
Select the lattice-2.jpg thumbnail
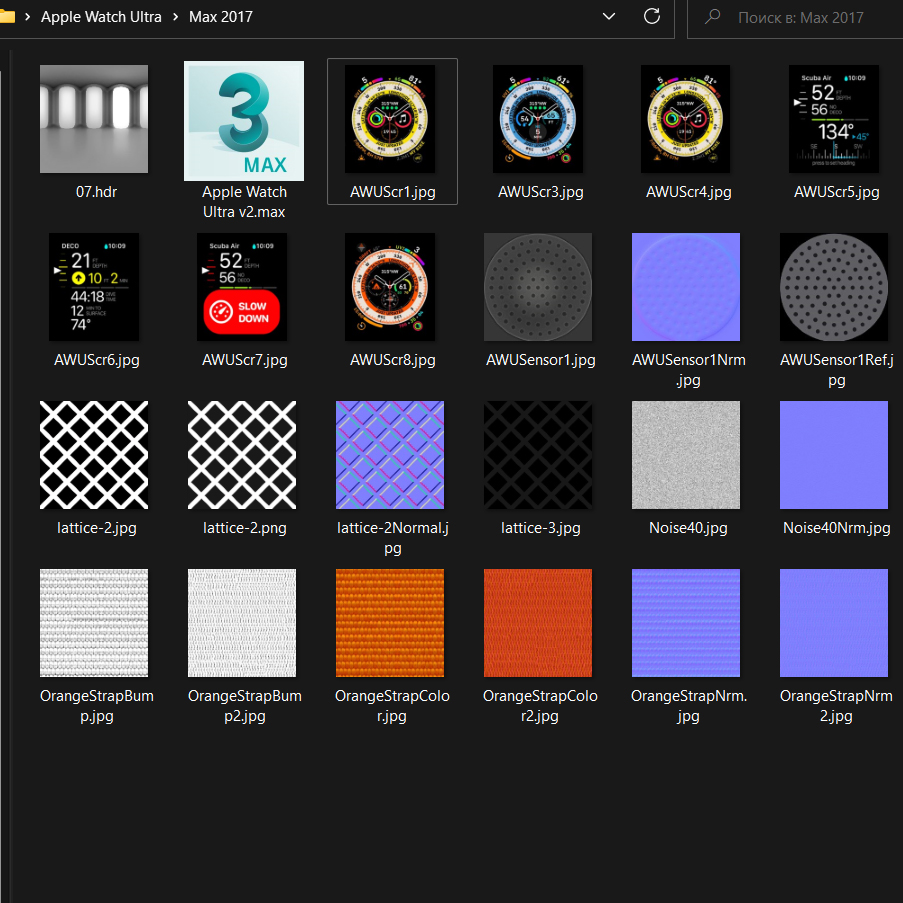click(x=94, y=455)
